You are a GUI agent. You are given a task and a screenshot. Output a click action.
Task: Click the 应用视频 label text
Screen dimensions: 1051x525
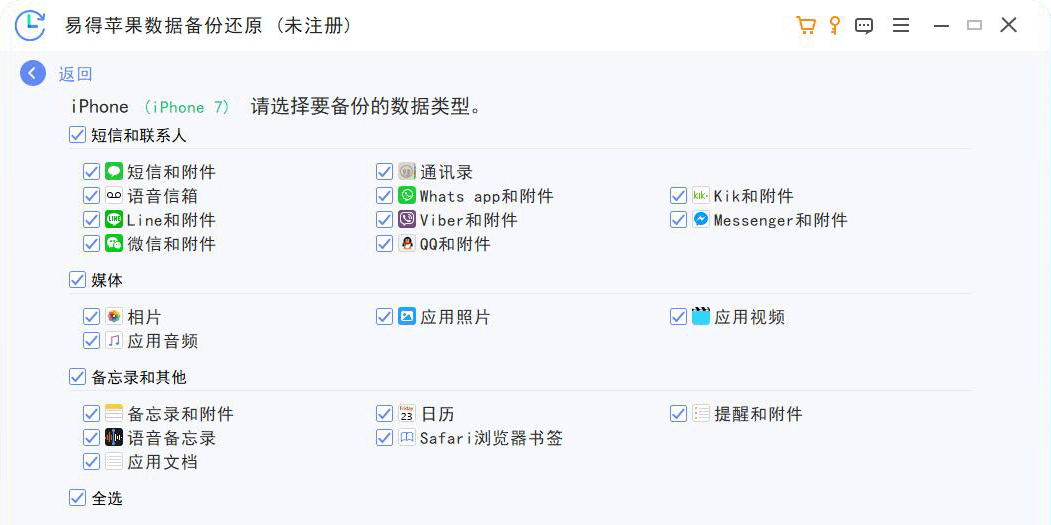749,317
